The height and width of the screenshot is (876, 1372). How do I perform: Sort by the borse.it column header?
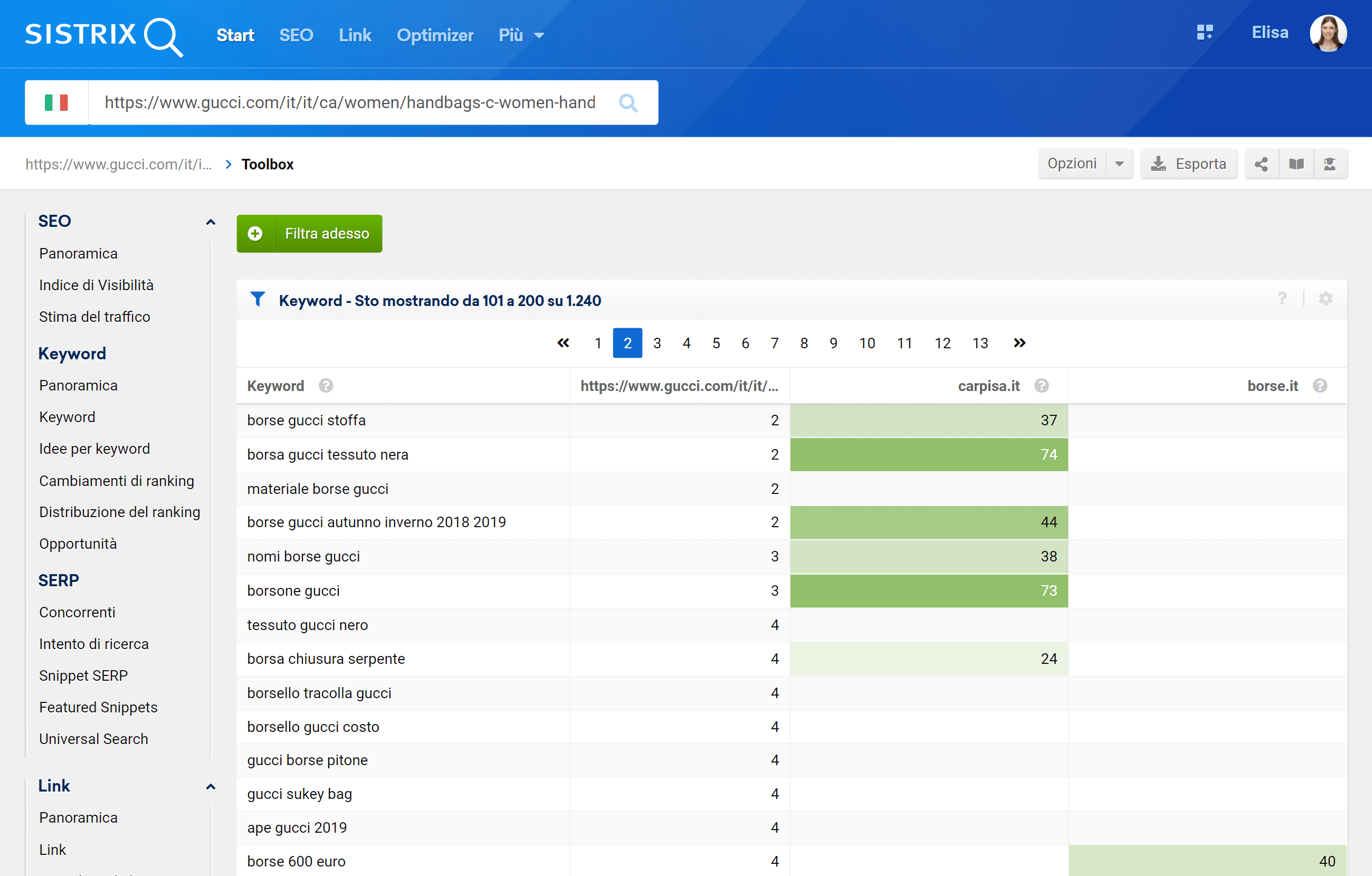(x=1273, y=386)
